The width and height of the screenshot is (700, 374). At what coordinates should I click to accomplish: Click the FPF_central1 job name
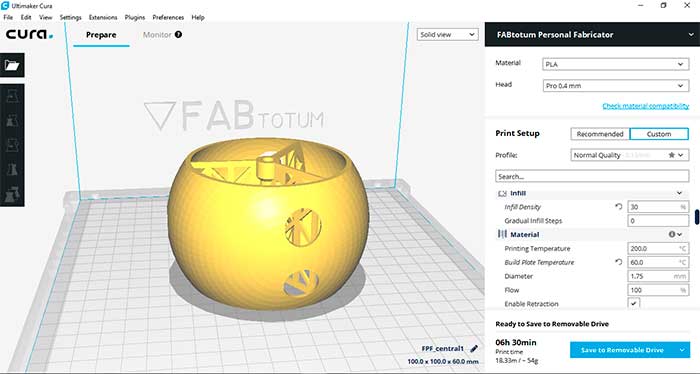[442, 349]
